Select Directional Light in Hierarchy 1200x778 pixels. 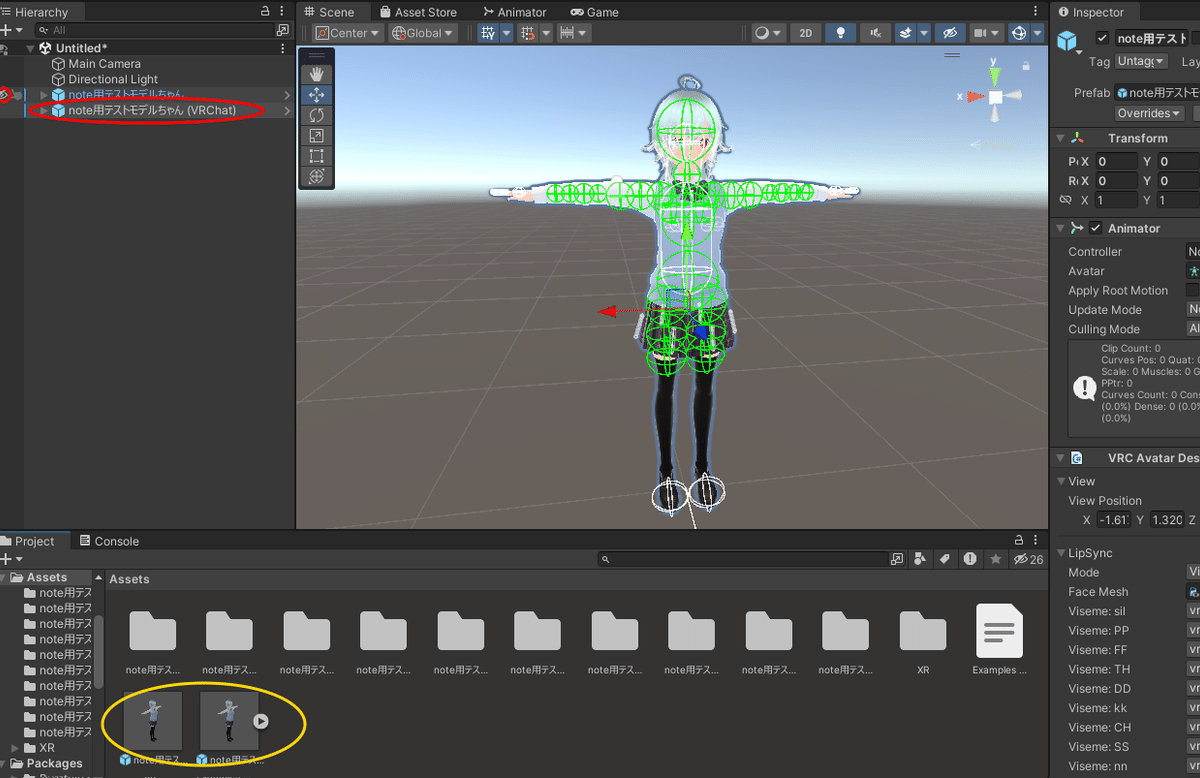coord(113,79)
